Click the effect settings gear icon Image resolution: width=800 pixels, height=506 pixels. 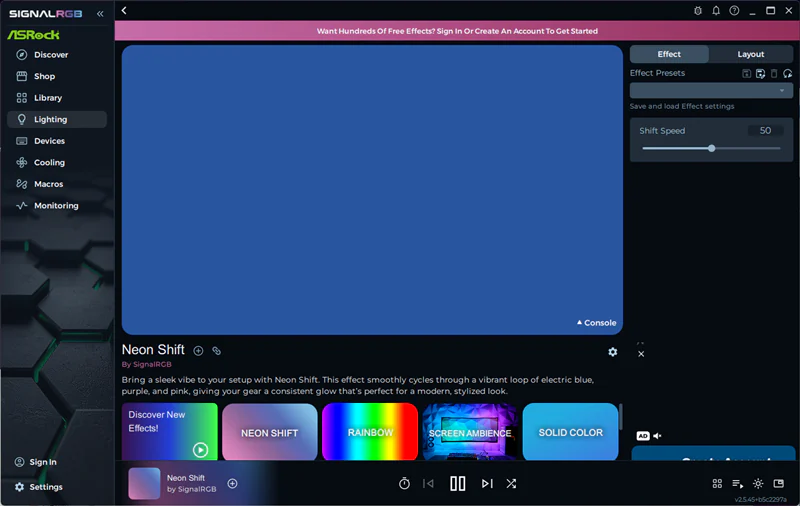[612, 352]
